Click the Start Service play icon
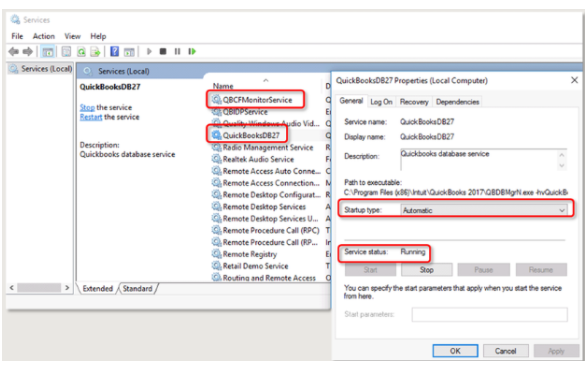The image size is (588, 368). click(x=149, y=51)
